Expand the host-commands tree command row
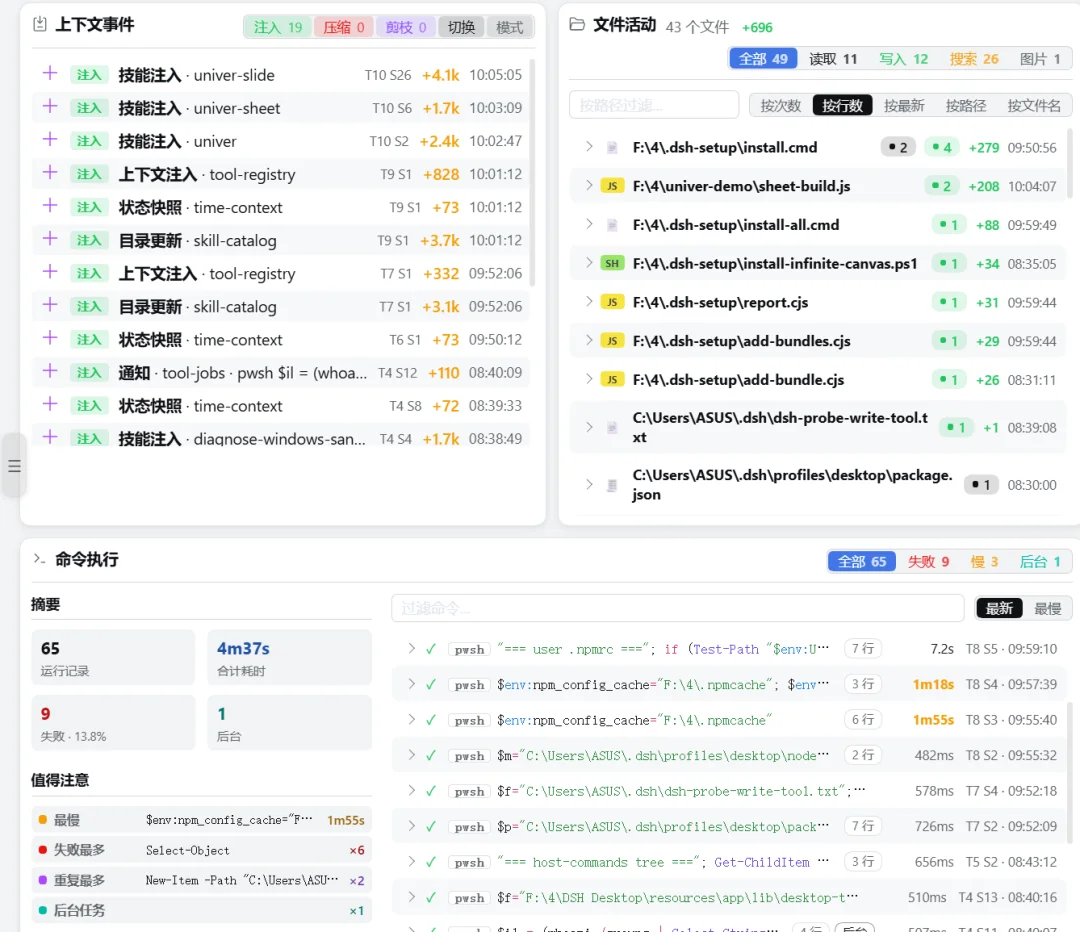Screen dimensions: 1080x932 click(x=411, y=861)
